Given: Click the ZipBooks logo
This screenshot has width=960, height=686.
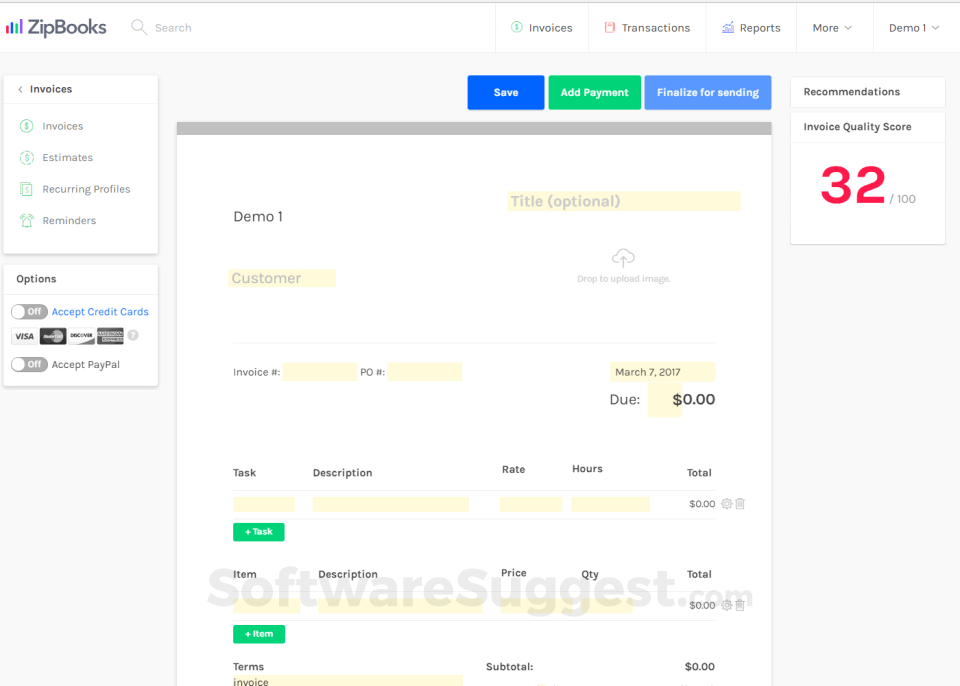Looking at the screenshot, I should (x=56, y=27).
